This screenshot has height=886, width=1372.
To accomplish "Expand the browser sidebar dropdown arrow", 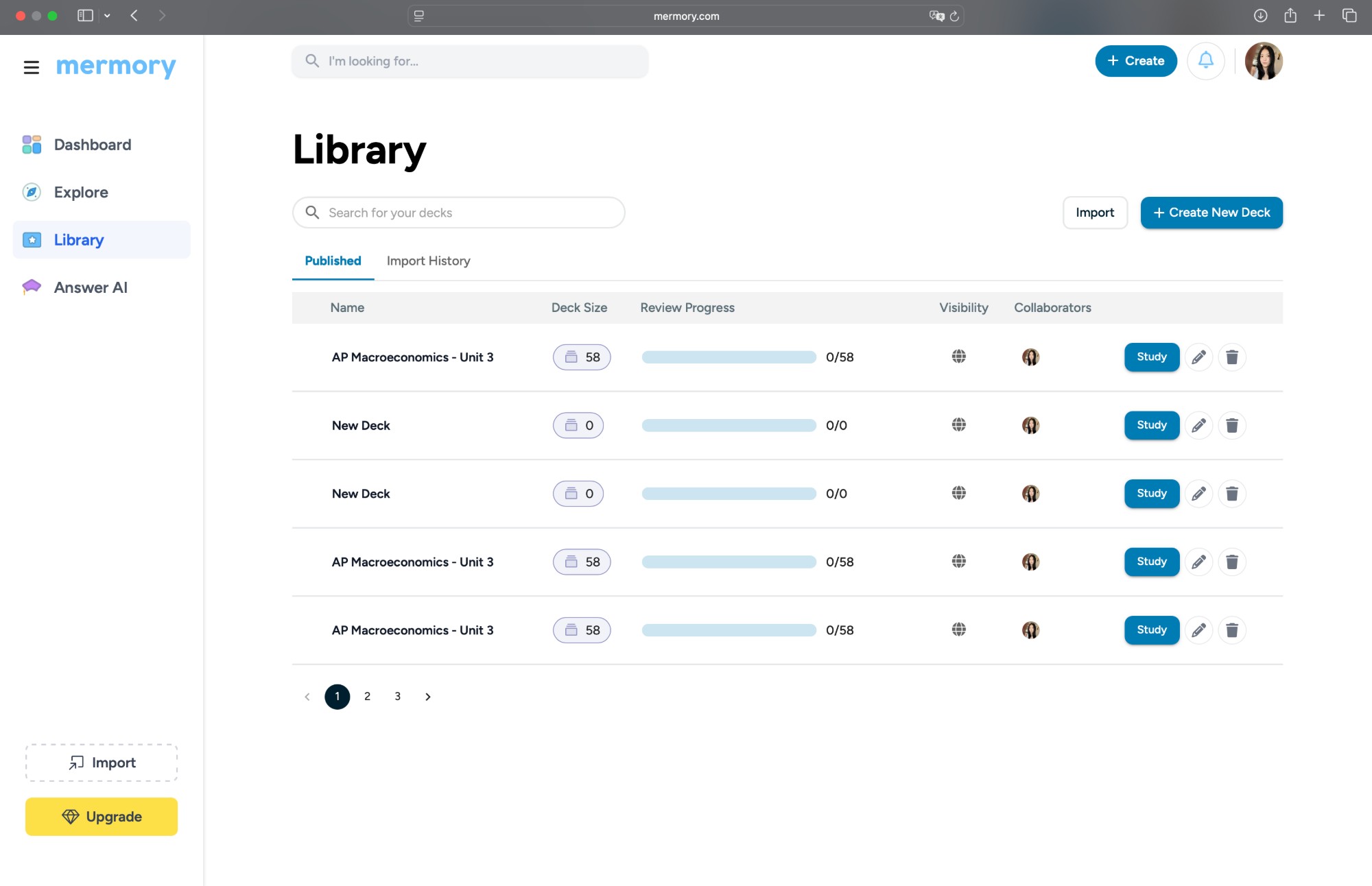I will point(107,16).
